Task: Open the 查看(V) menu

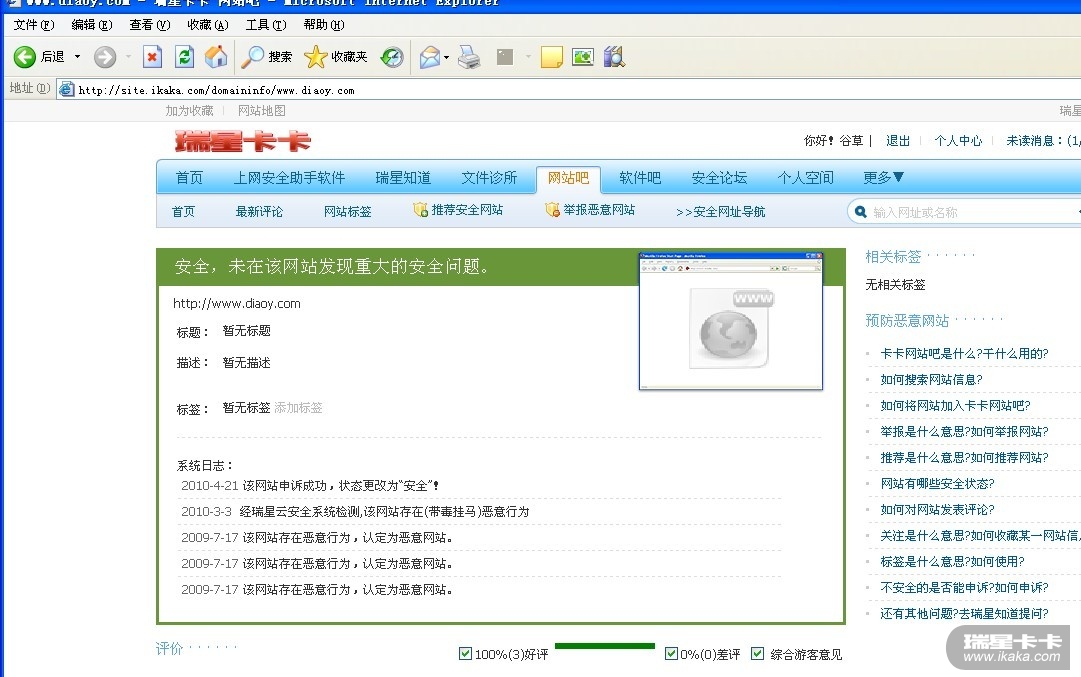Action: click(150, 25)
